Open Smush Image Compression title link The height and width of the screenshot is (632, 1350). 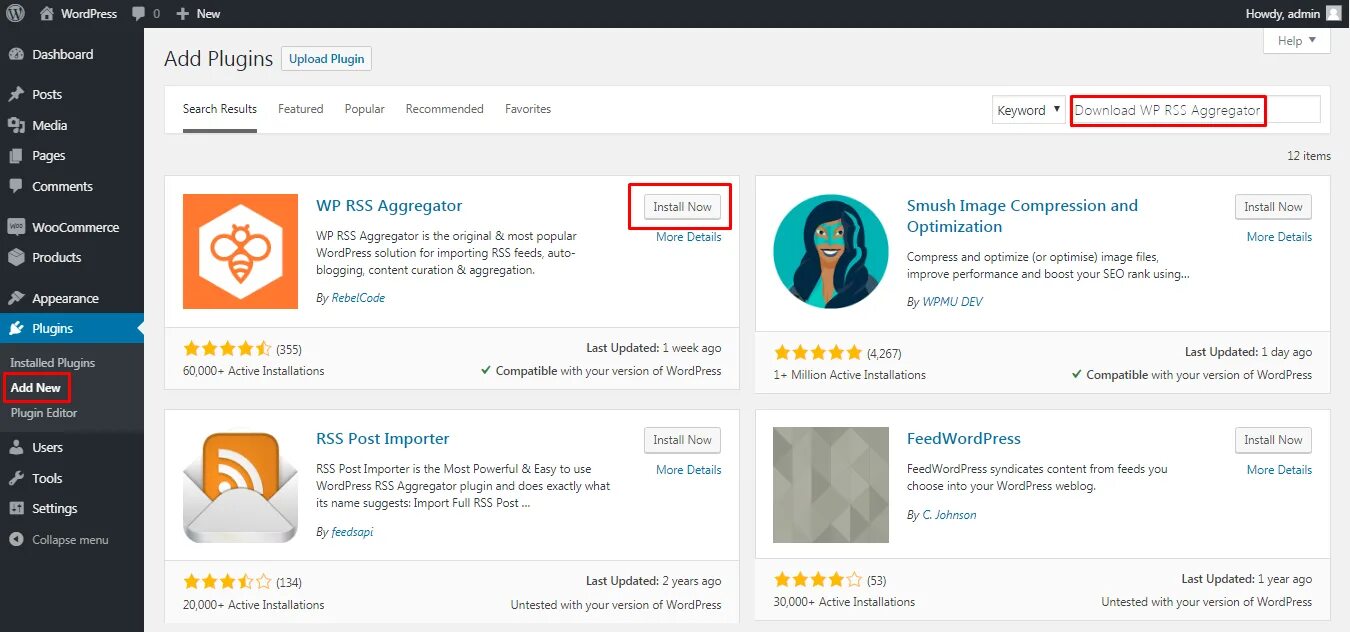(x=1022, y=216)
